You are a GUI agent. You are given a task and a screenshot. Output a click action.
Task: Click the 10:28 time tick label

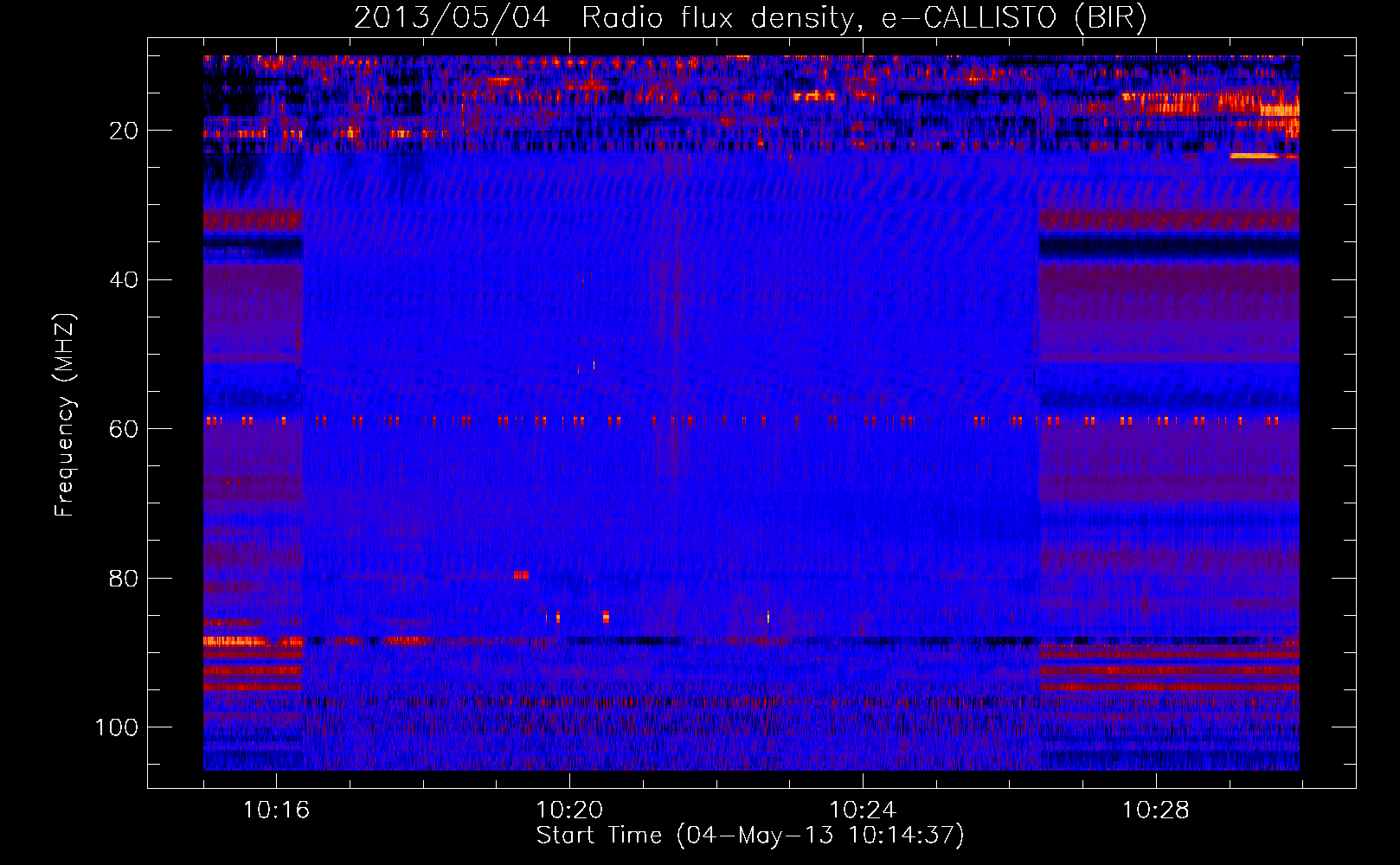coord(1156,811)
